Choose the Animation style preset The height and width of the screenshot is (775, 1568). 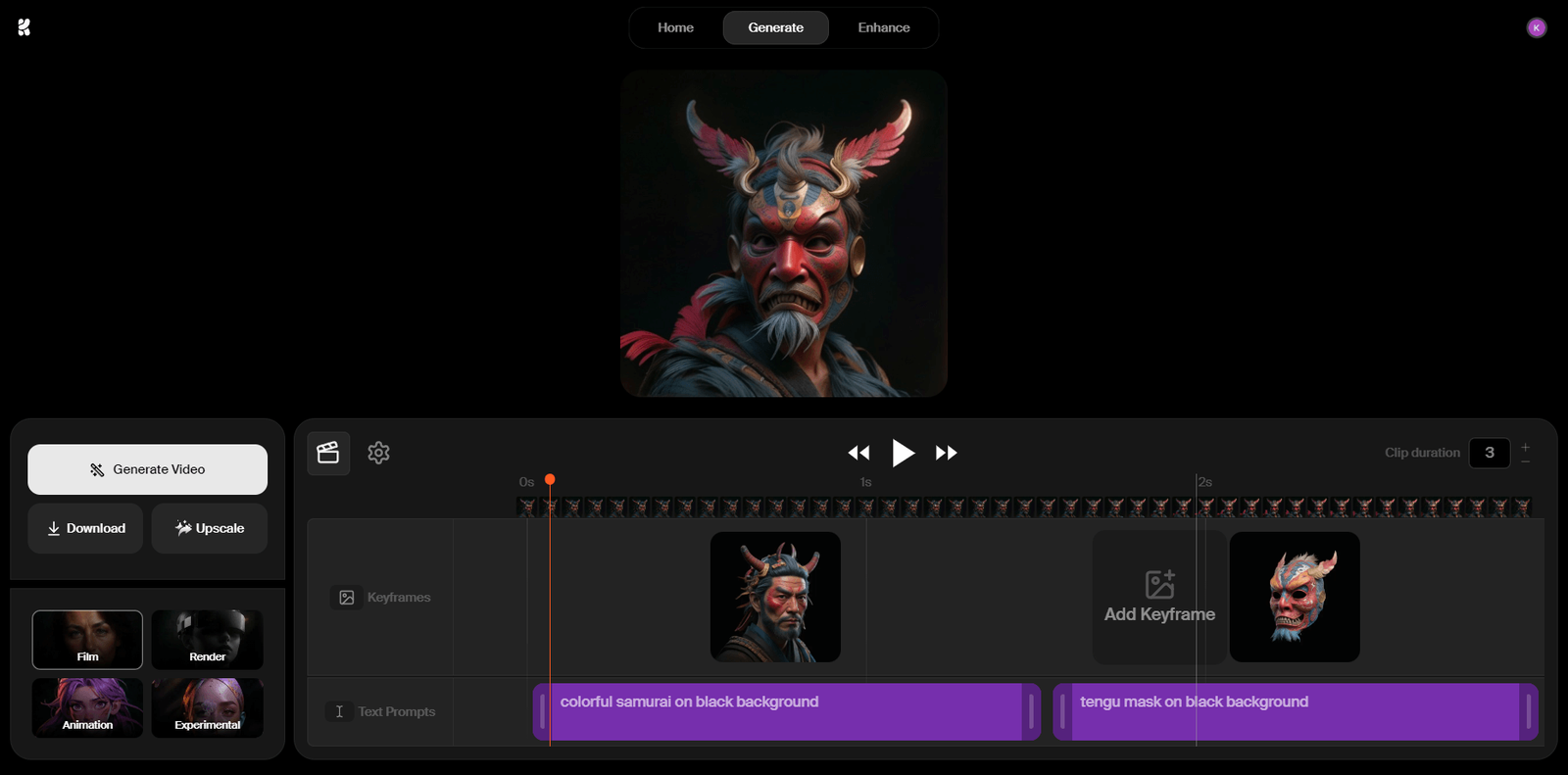pos(87,707)
